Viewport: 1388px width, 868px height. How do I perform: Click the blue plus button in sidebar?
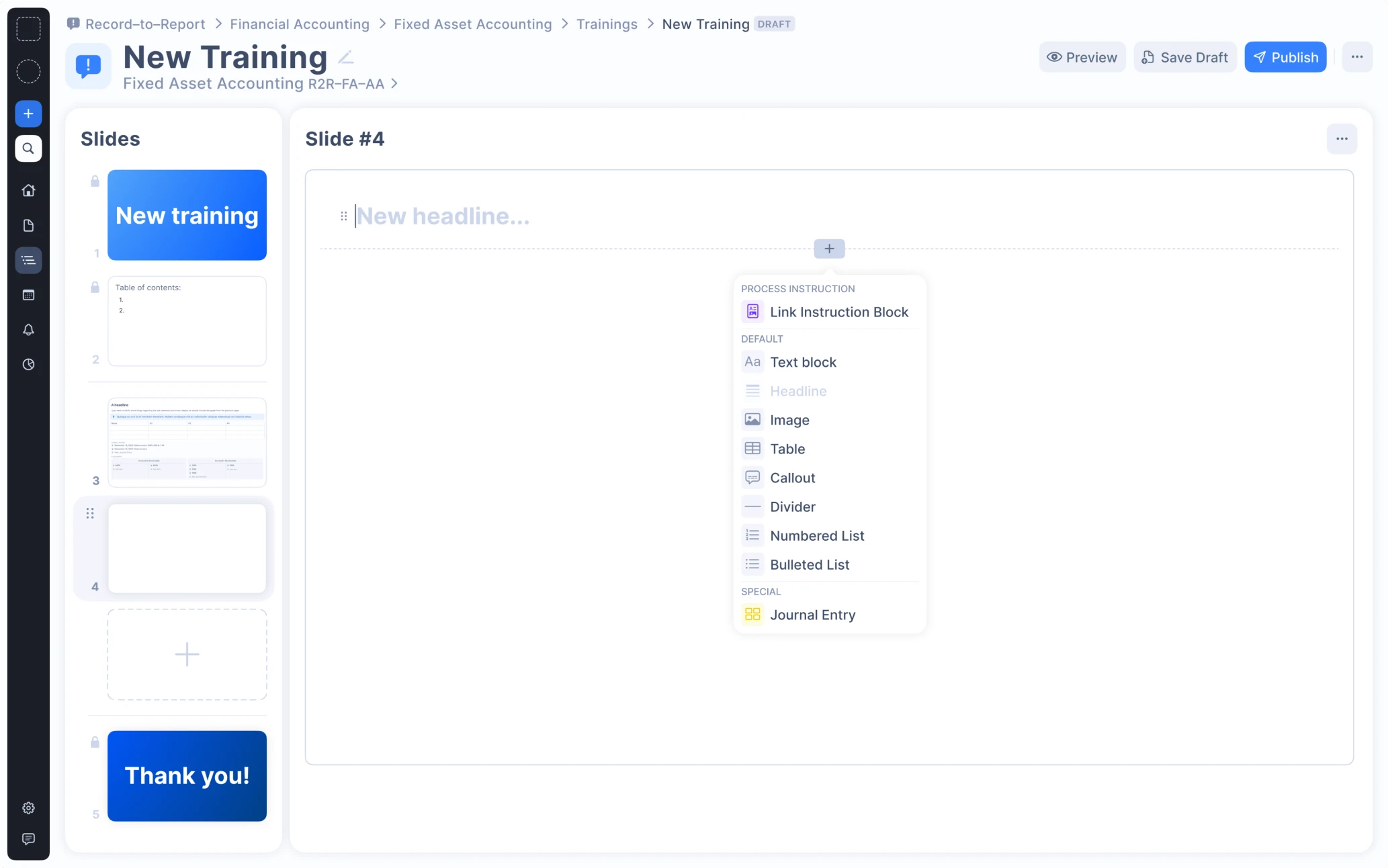click(x=28, y=114)
